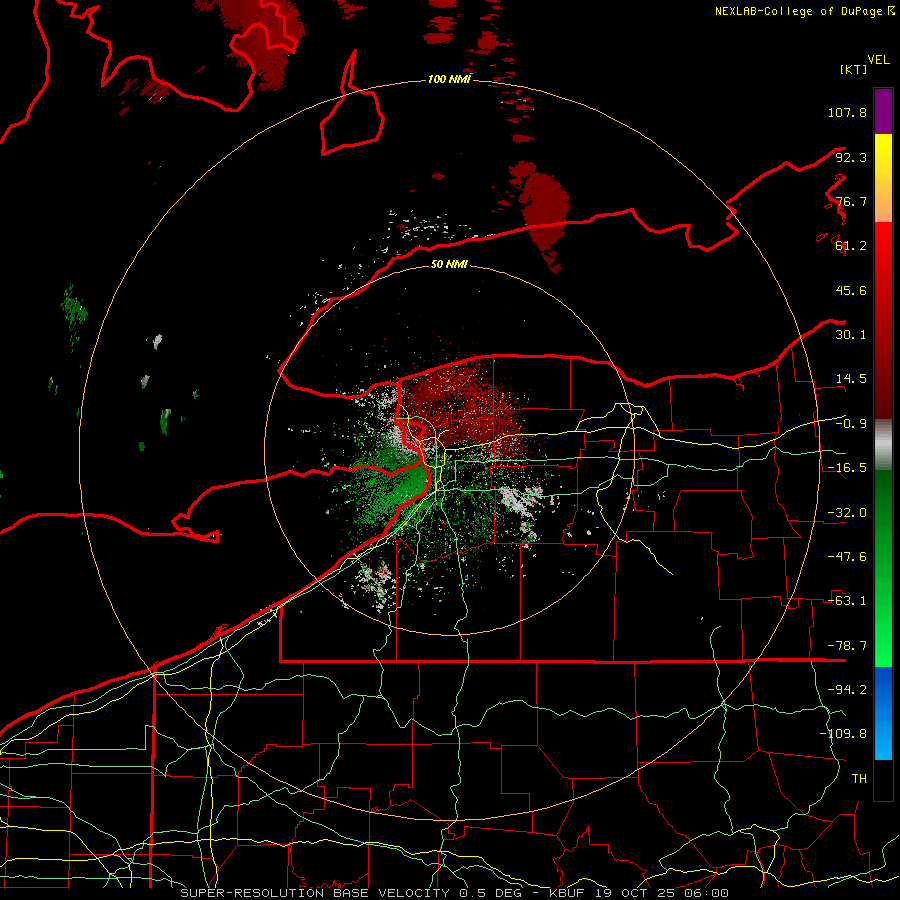The width and height of the screenshot is (900, 900).
Task: Select the -47.6 legend value
Action: (x=847, y=557)
